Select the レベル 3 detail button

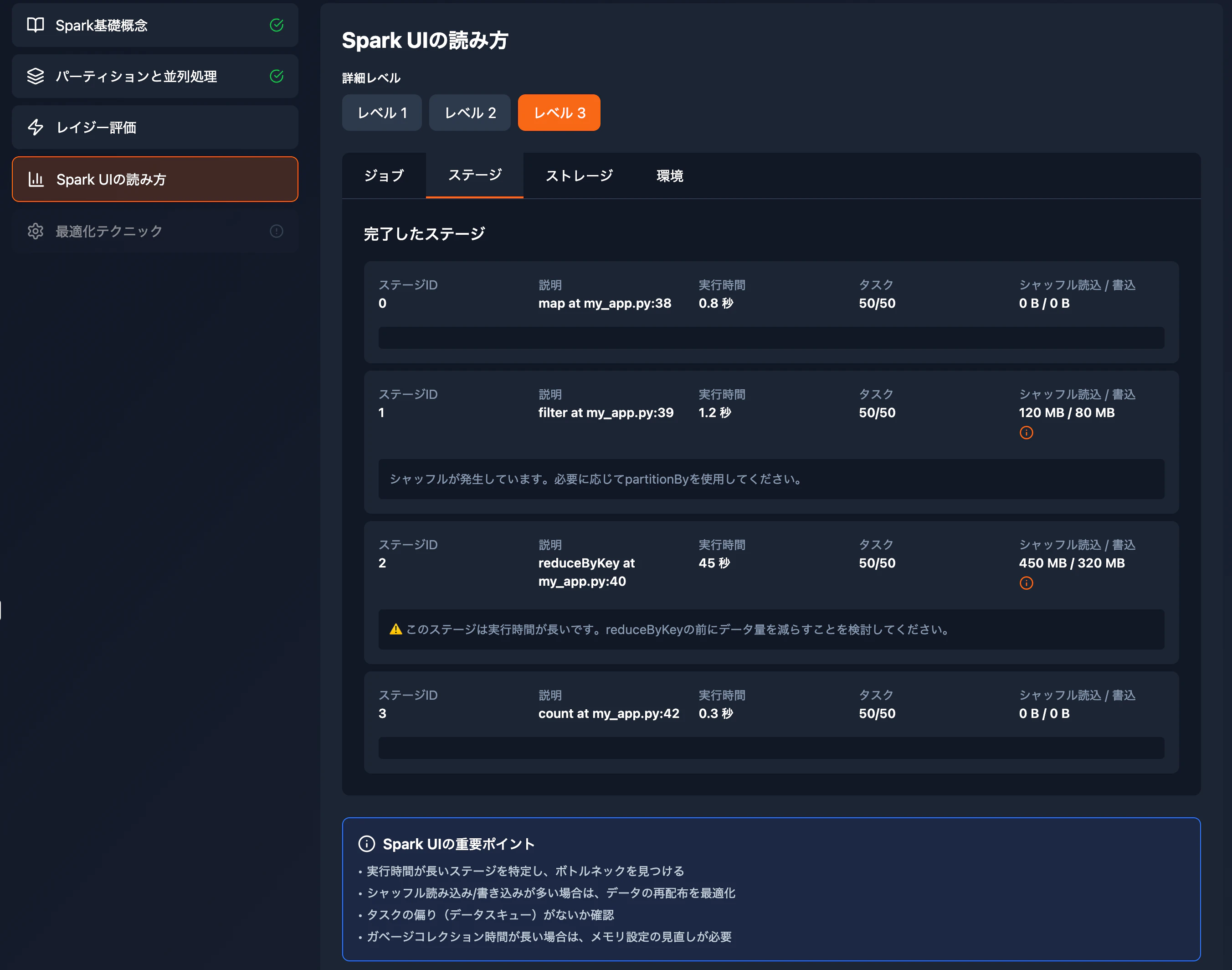point(559,113)
